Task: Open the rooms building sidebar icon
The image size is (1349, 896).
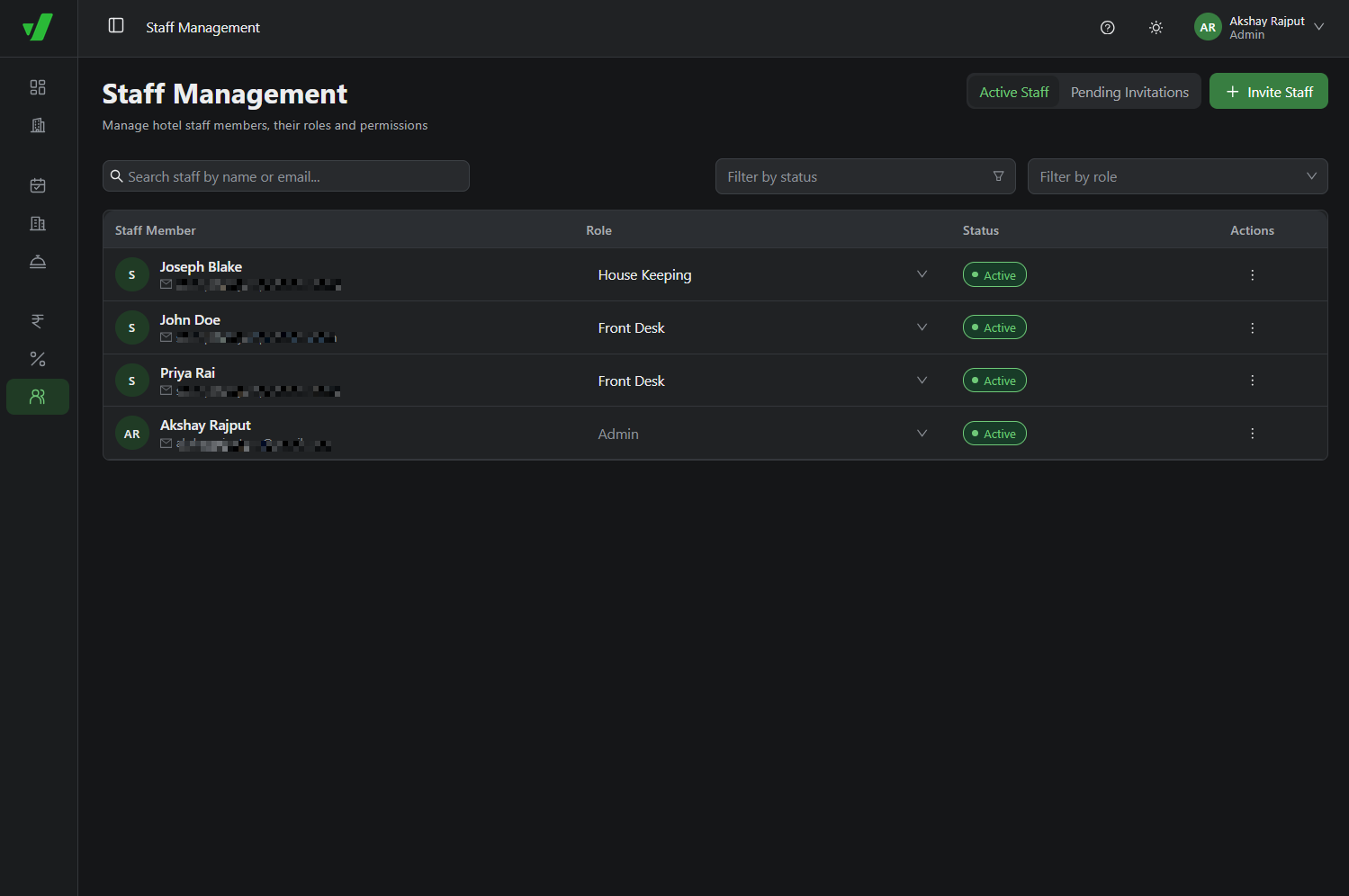Action: (38, 223)
